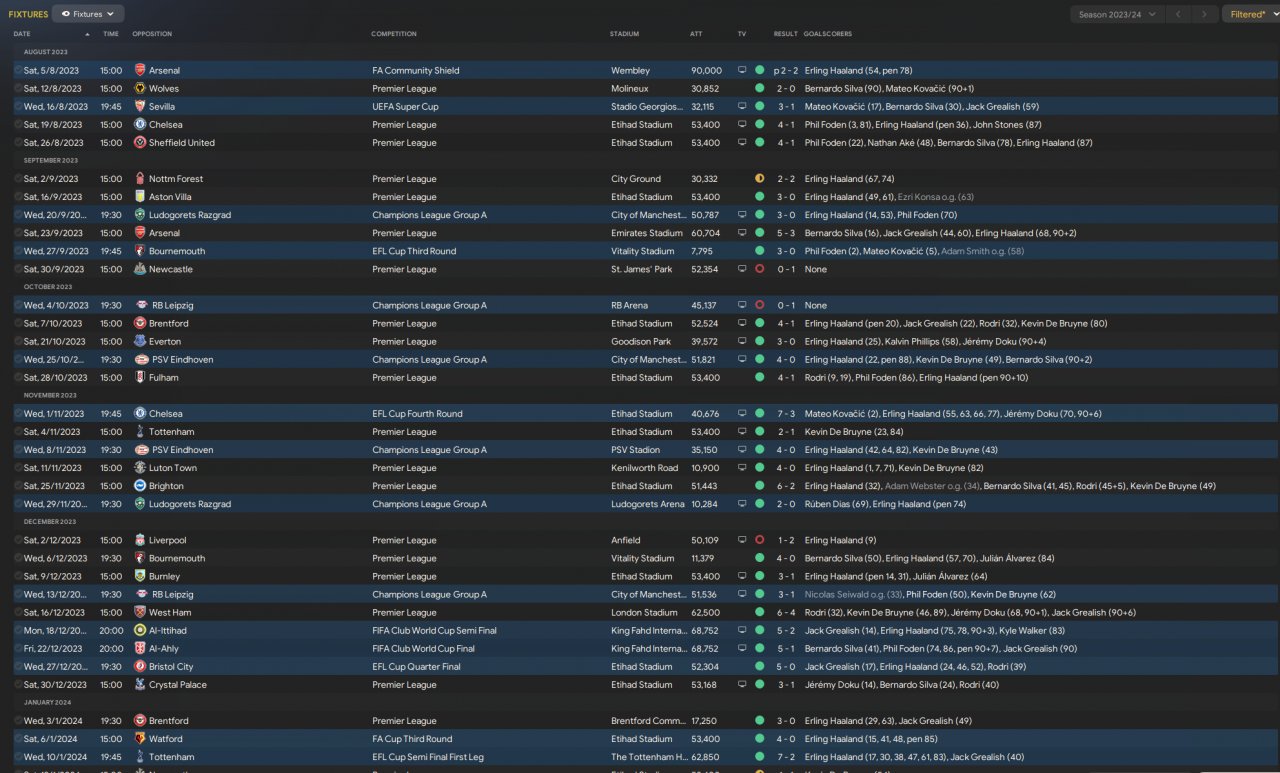Click the Al-Ahly club badge
Image resolution: width=1280 pixels, height=773 pixels.
tap(139, 649)
